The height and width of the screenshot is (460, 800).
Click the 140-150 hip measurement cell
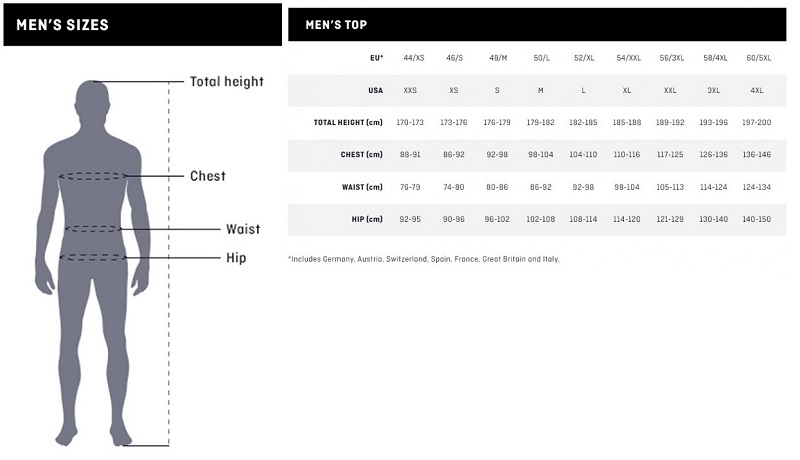point(757,219)
